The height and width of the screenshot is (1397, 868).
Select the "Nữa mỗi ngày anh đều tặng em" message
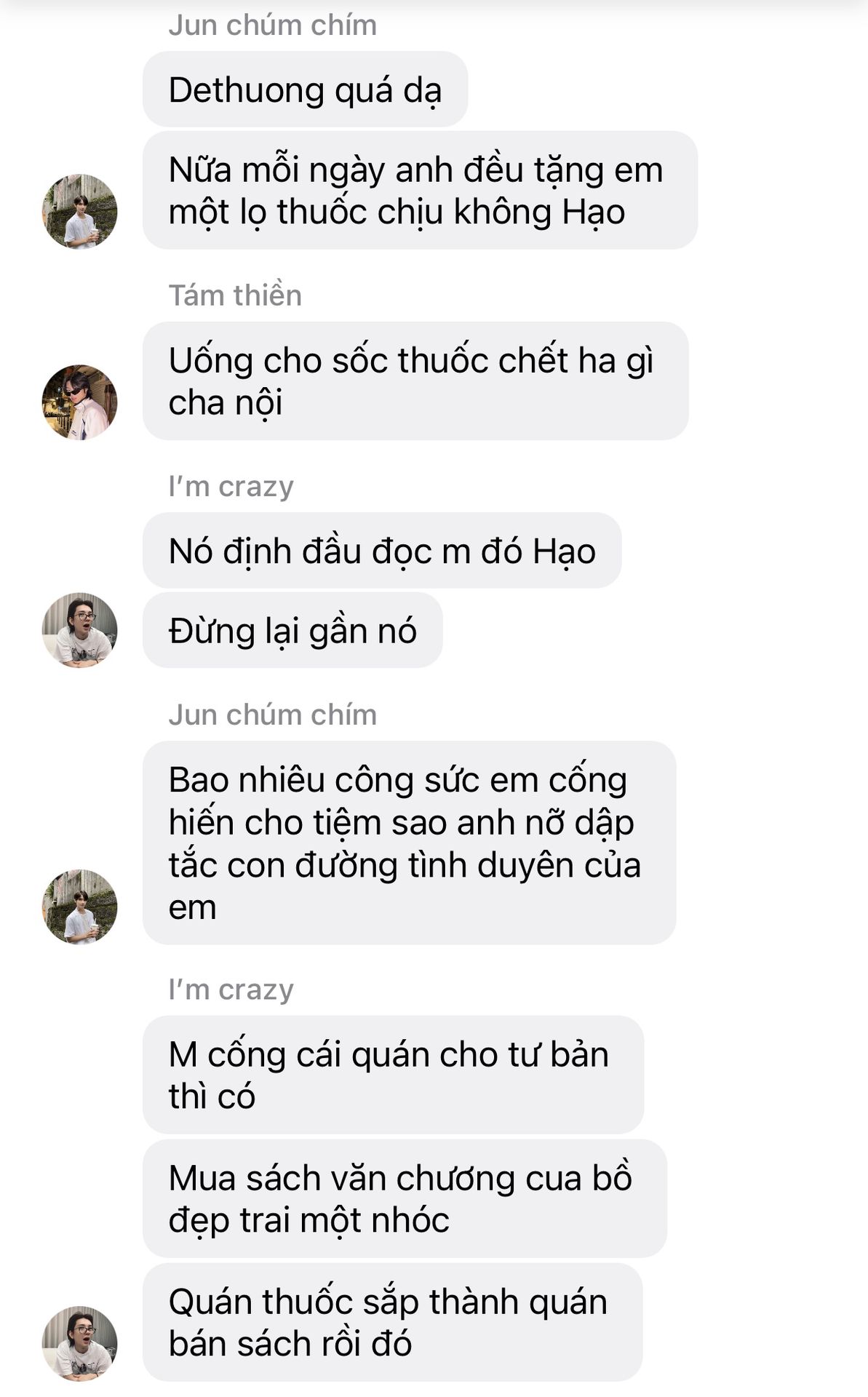420,191
